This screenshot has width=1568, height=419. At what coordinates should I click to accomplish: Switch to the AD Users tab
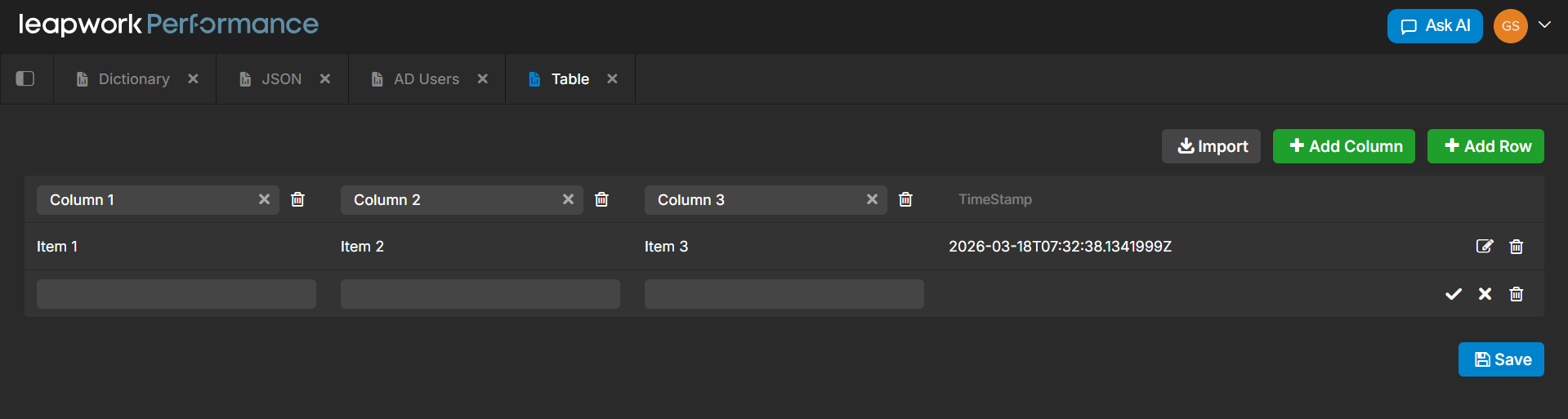(x=426, y=79)
